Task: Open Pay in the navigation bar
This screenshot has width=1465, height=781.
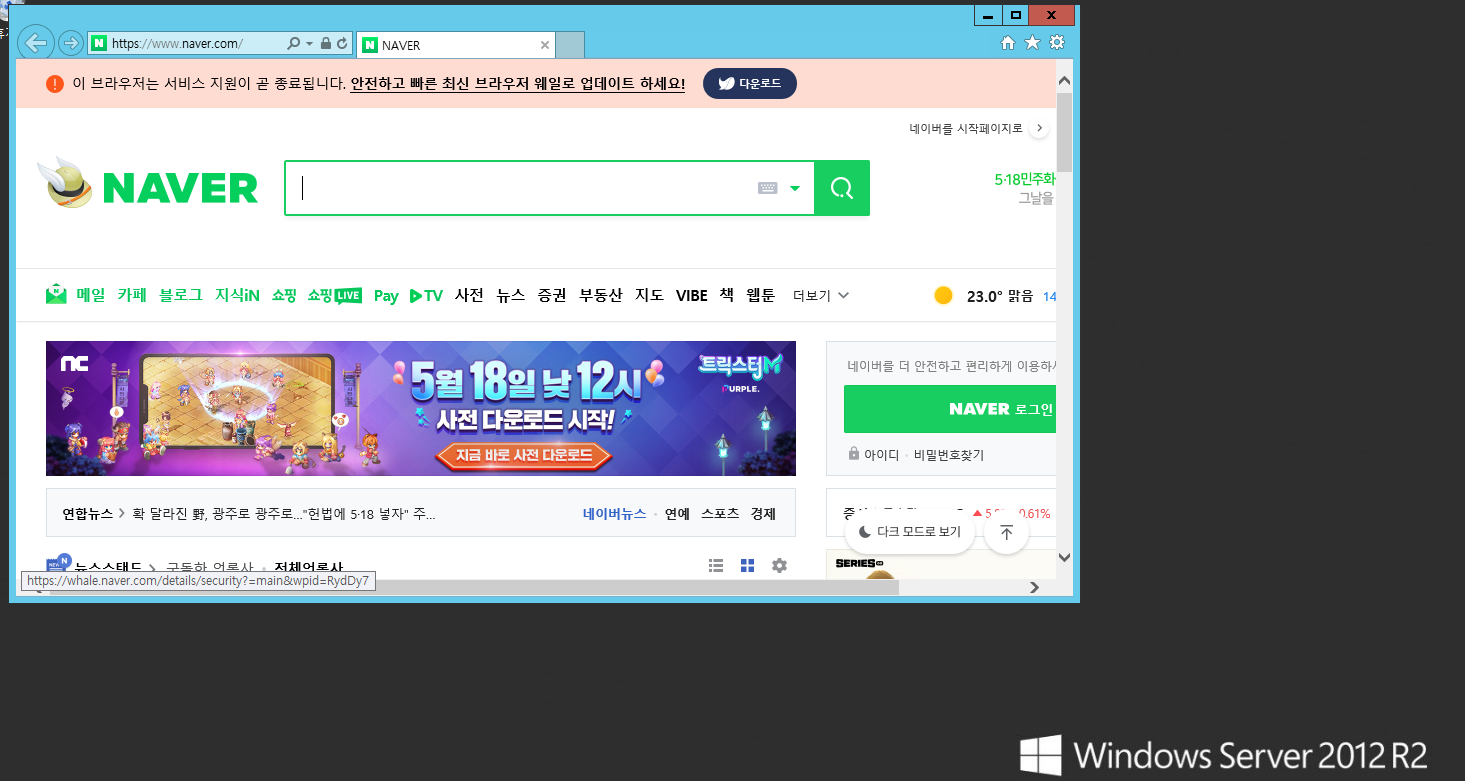Action: pos(386,296)
